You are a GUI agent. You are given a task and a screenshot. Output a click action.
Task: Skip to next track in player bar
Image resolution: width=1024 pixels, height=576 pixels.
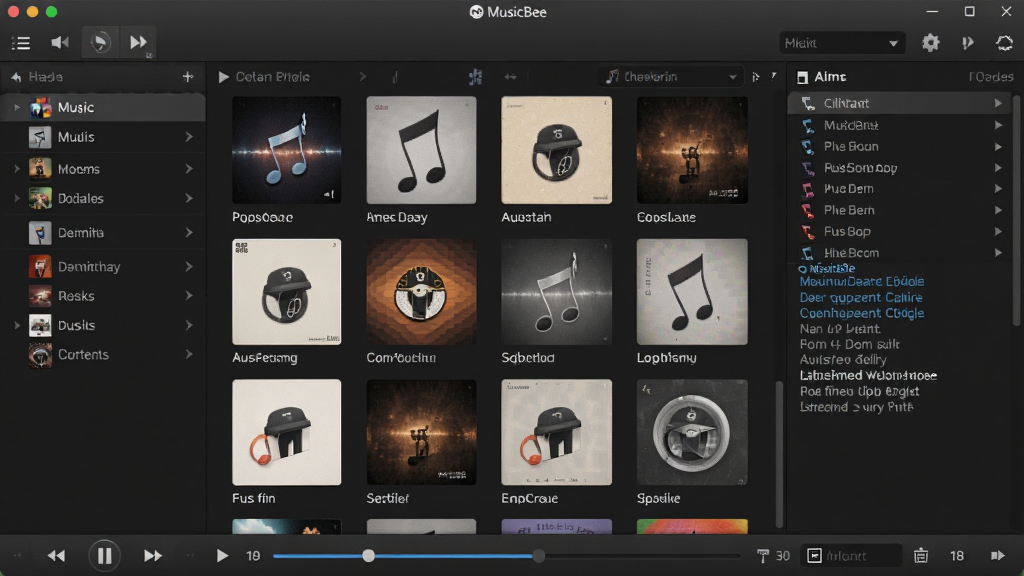[153, 556]
